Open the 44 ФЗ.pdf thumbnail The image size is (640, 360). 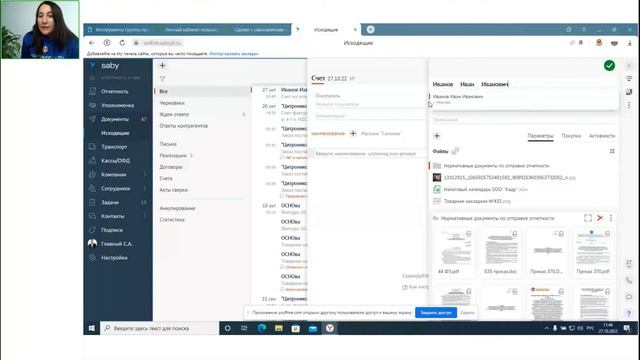point(454,252)
